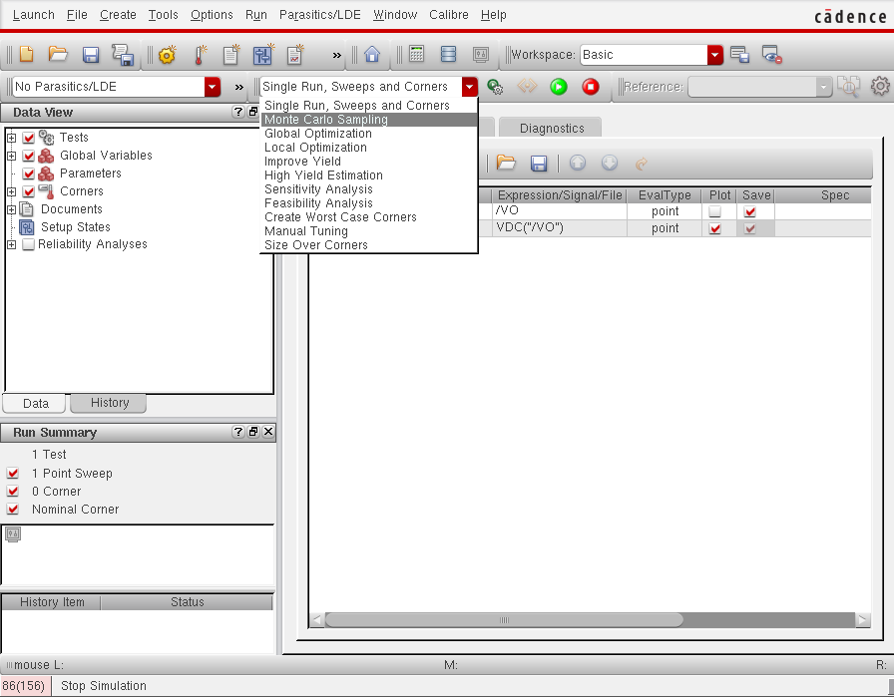The height and width of the screenshot is (697, 894).
Task: Uncheck the Save box for /VO row
Action: pyautogui.click(x=750, y=212)
